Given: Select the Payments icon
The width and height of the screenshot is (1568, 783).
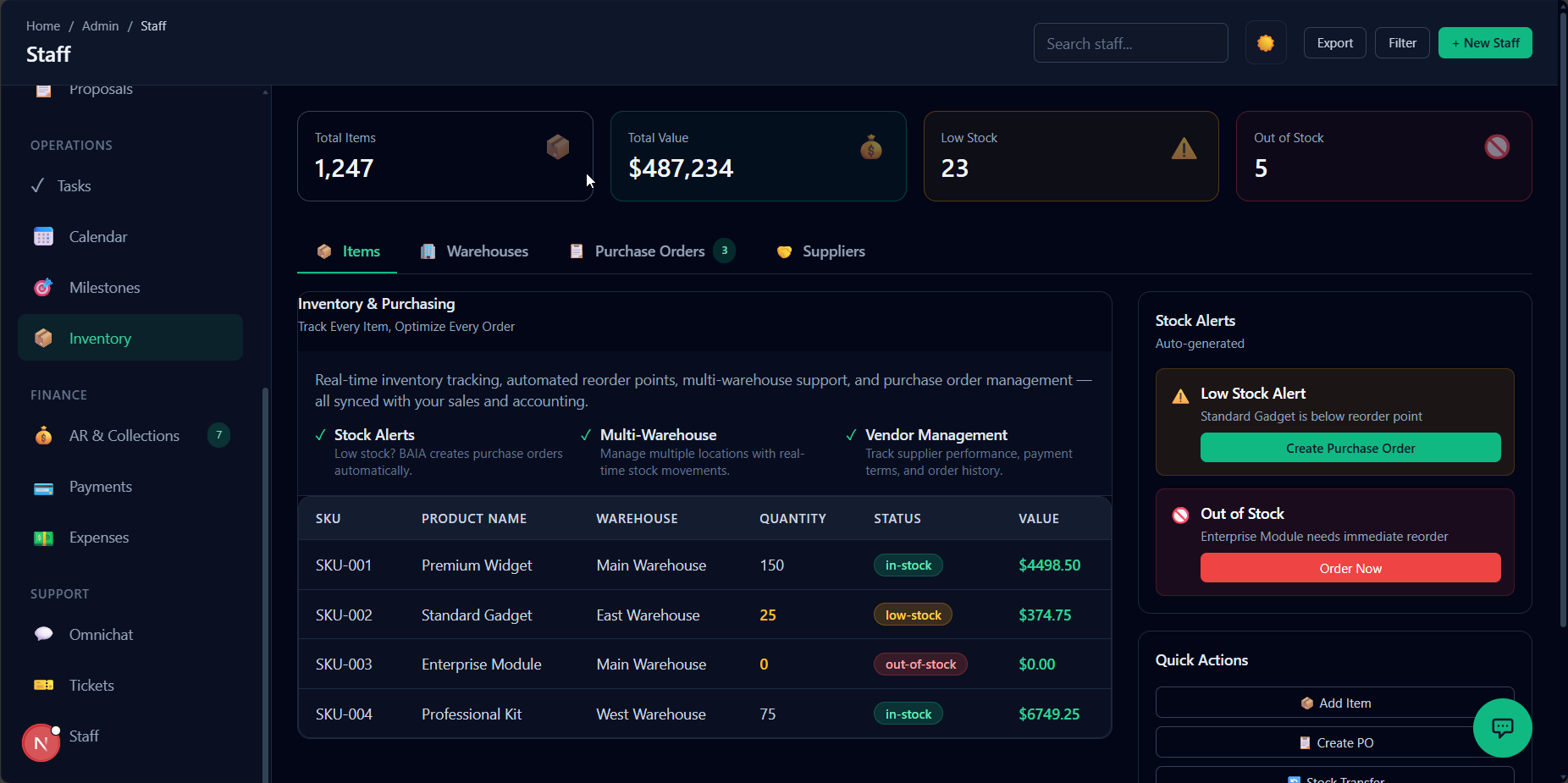Looking at the screenshot, I should click(42, 487).
